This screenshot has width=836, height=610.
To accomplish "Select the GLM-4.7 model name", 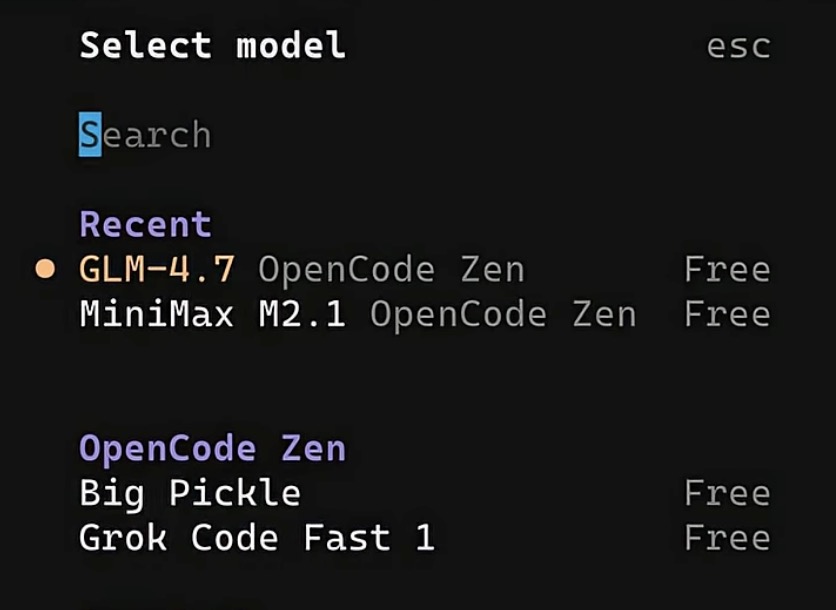I will [x=157, y=269].
